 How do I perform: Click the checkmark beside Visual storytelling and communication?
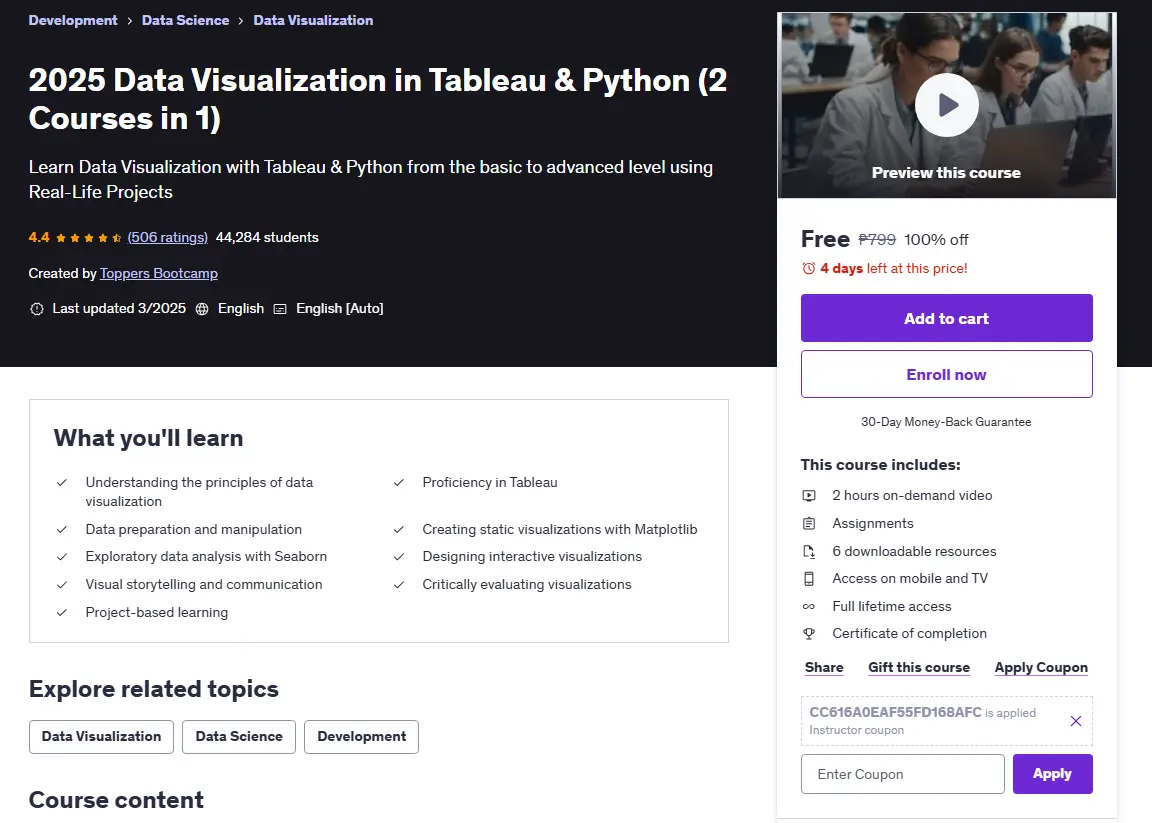[62, 585]
